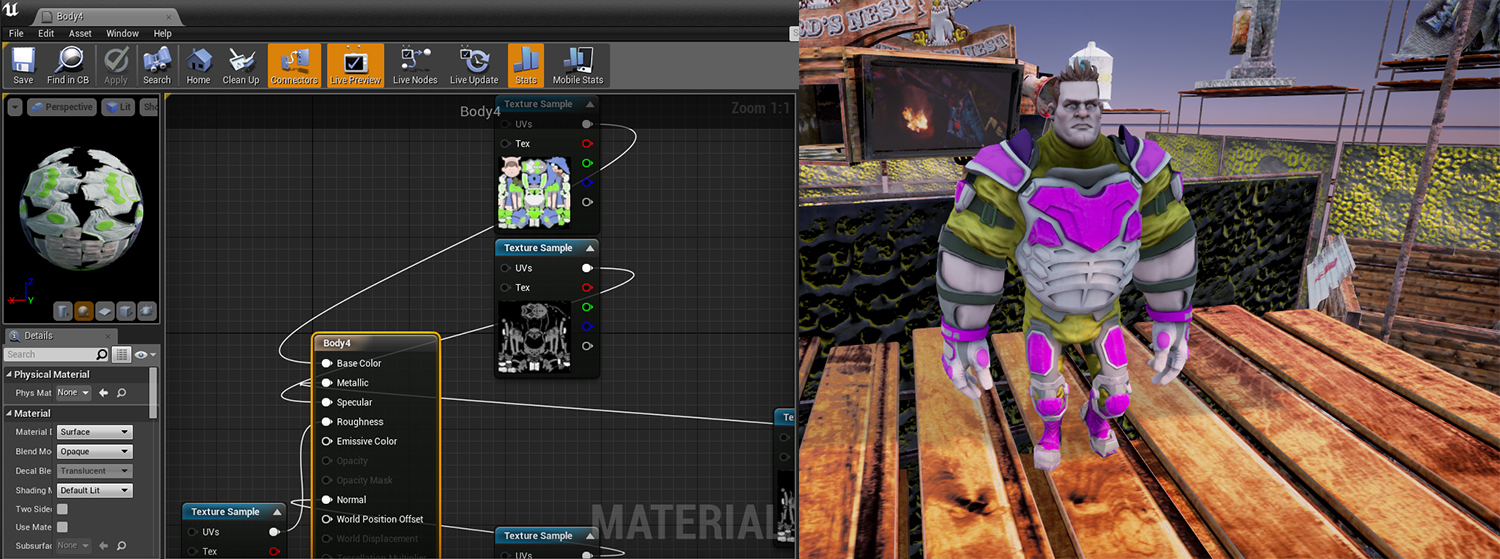Click the Zoom 1:1 label in graph
1500x559 pixels.
click(761, 108)
